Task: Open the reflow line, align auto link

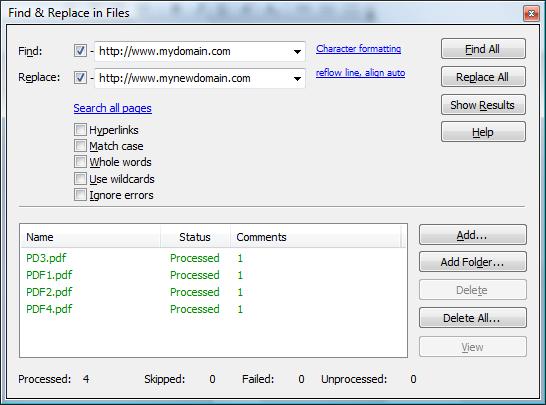Action: pos(360,73)
